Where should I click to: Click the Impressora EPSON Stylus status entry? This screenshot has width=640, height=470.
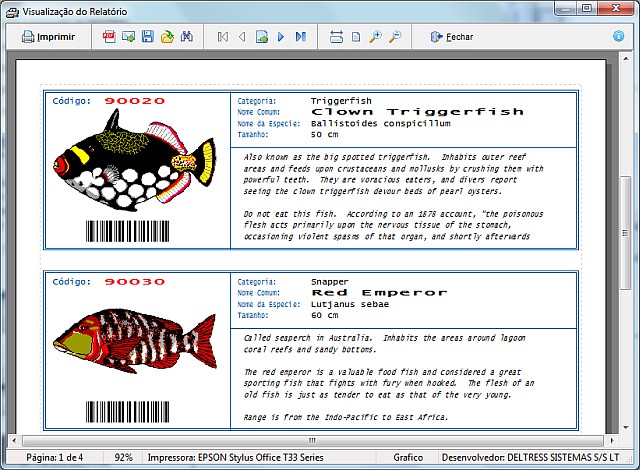[236, 457]
